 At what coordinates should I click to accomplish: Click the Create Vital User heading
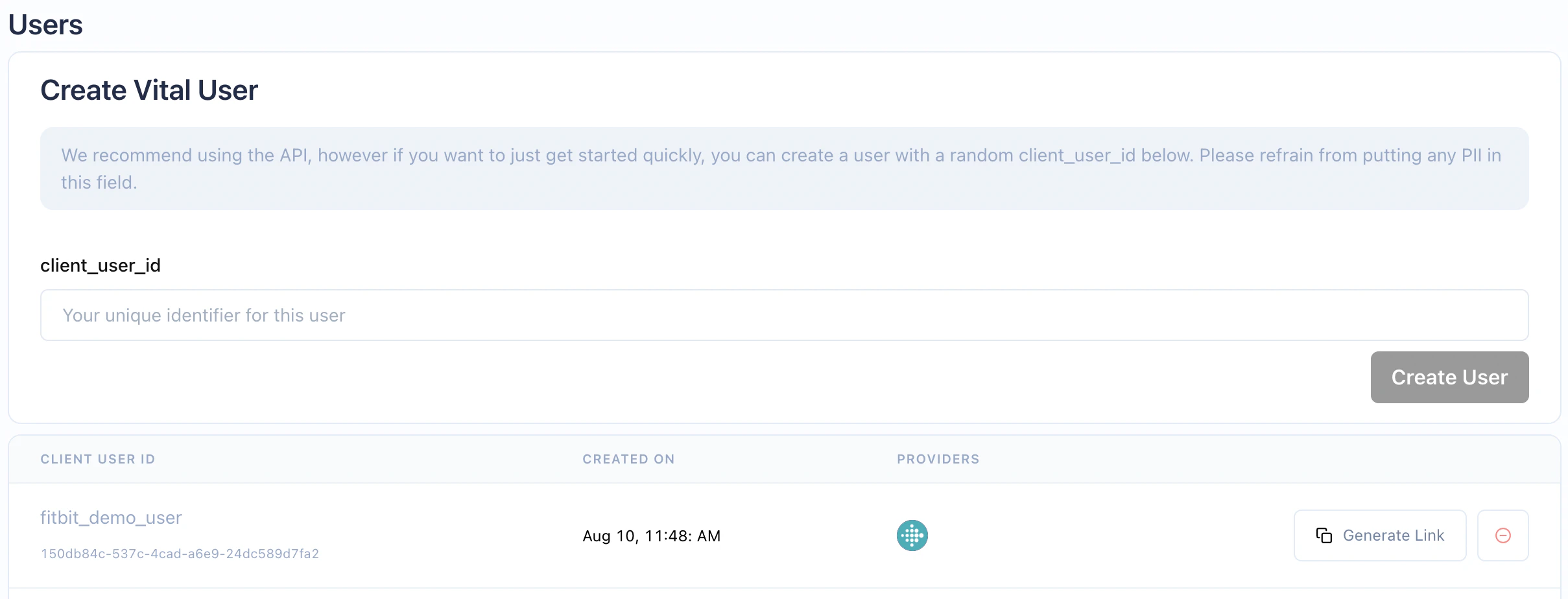point(149,90)
